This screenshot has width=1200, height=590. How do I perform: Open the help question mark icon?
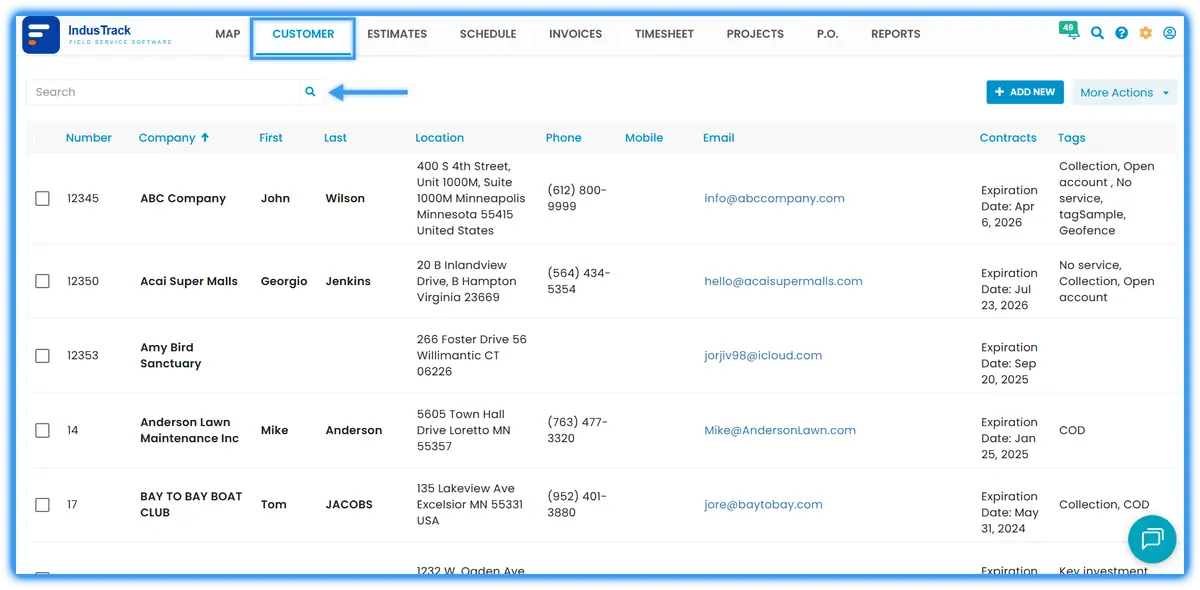coord(1121,33)
